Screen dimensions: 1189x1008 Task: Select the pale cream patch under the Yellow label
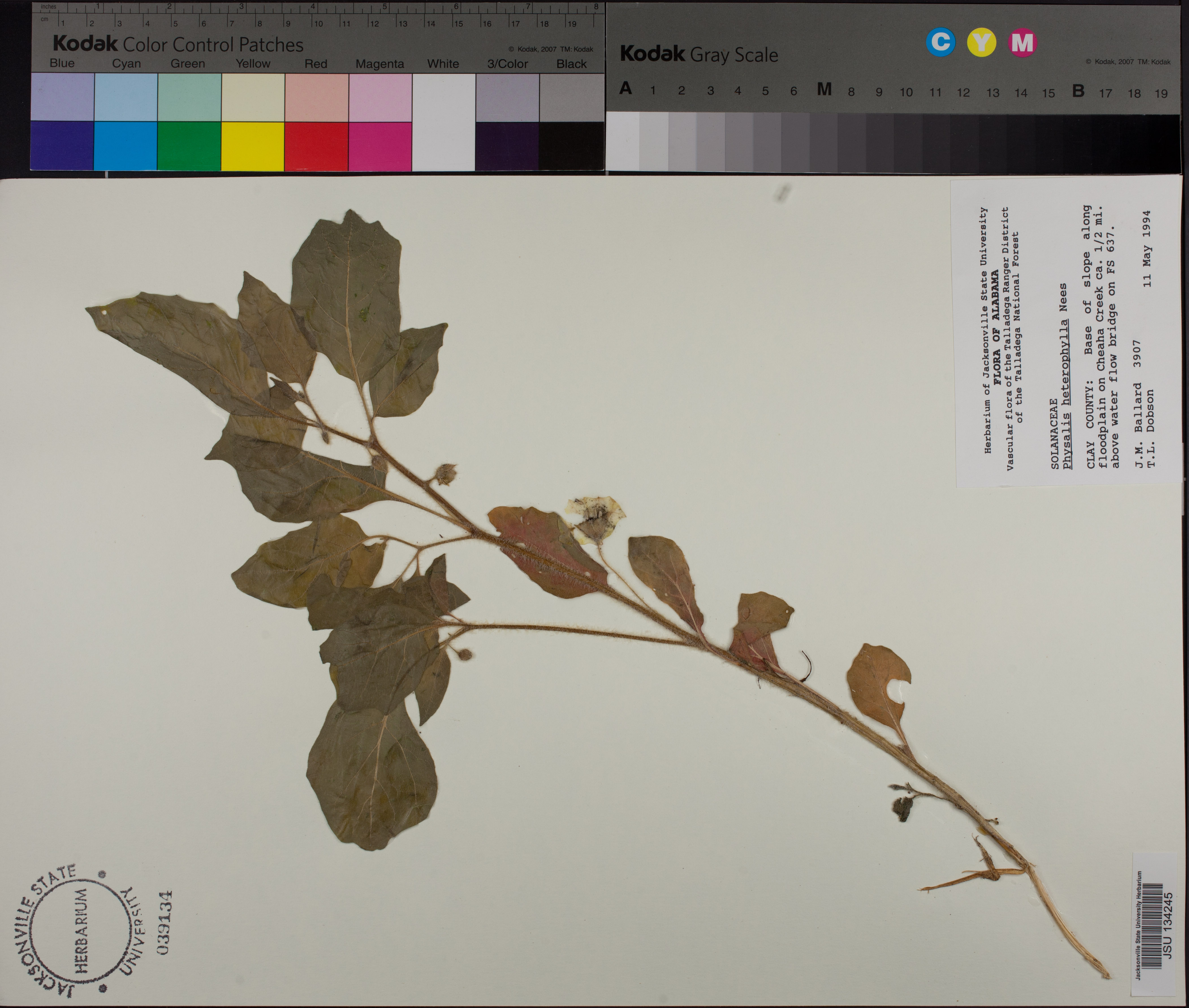pyautogui.click(x=253, y=97)
